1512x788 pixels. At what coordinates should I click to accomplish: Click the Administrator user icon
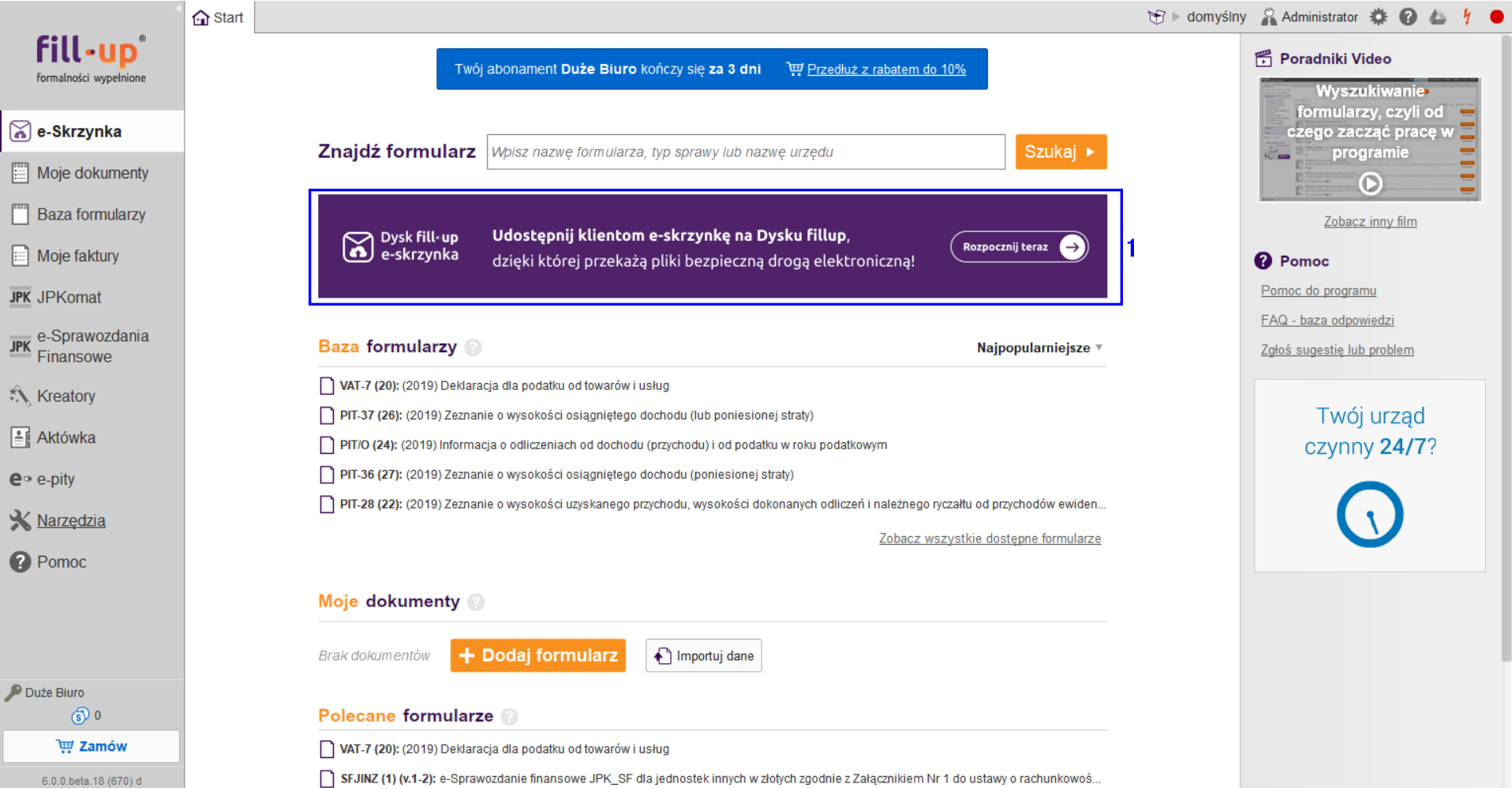click(1268, 17)
